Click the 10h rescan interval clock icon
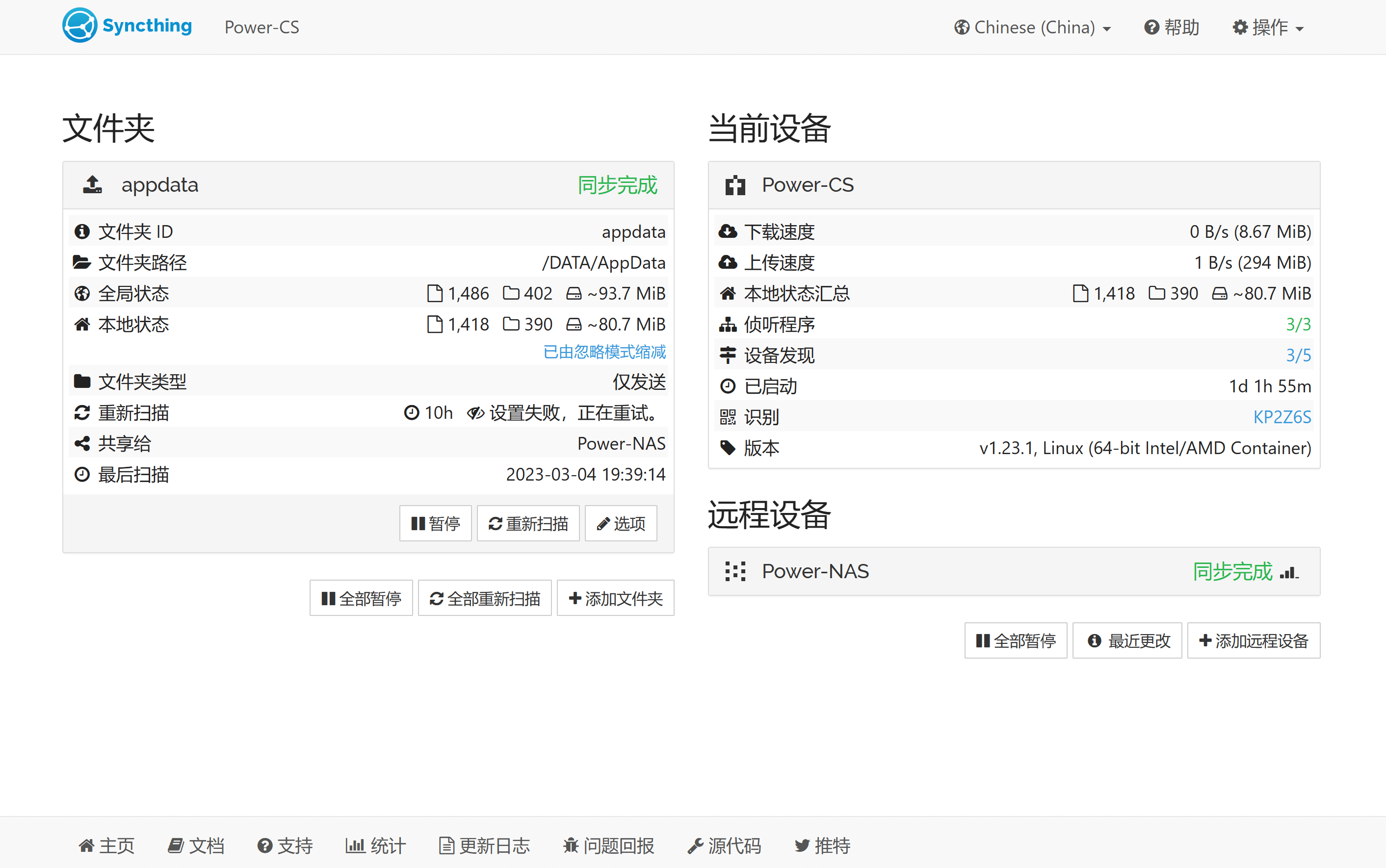 click(x=412, y=413)
